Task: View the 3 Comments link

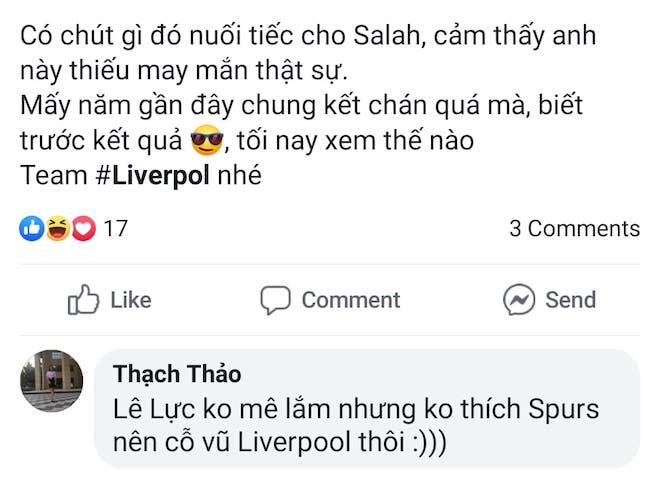Action: tap(574, 228)
